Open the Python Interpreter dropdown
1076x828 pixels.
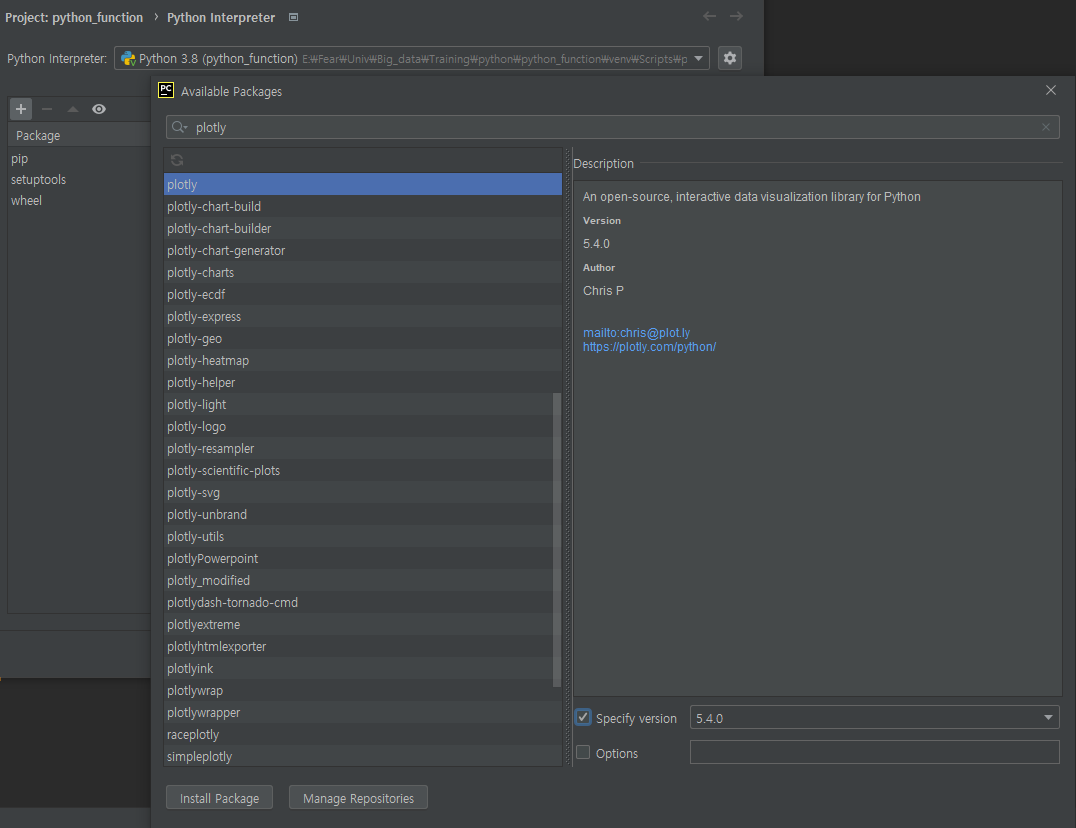[x=412, y=58]
